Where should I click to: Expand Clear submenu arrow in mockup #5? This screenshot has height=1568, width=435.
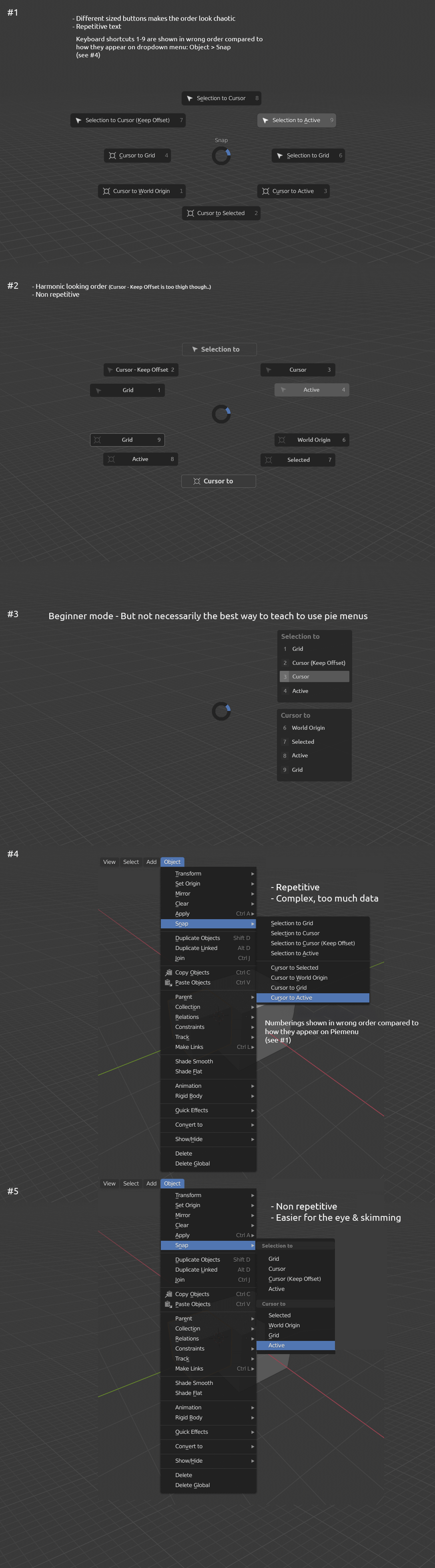[x=253, y=1225]
